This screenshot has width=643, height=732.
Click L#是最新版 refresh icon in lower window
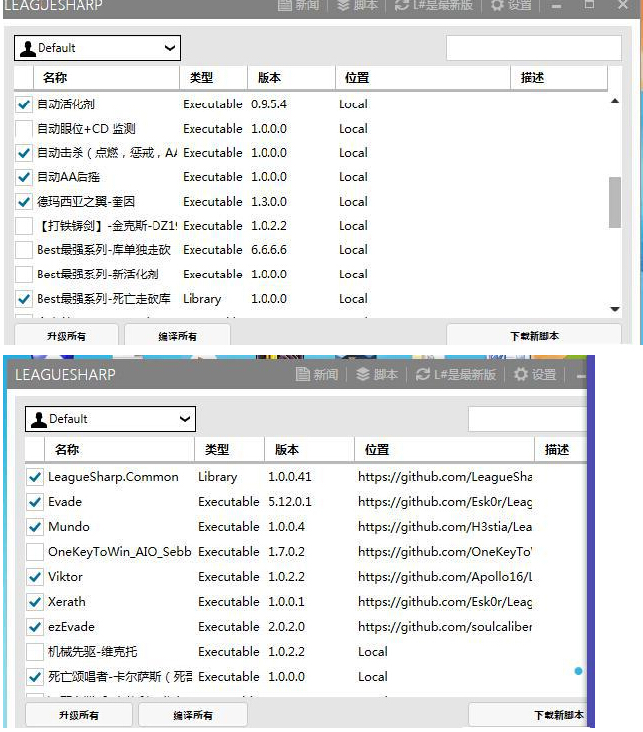pos(424,374)
